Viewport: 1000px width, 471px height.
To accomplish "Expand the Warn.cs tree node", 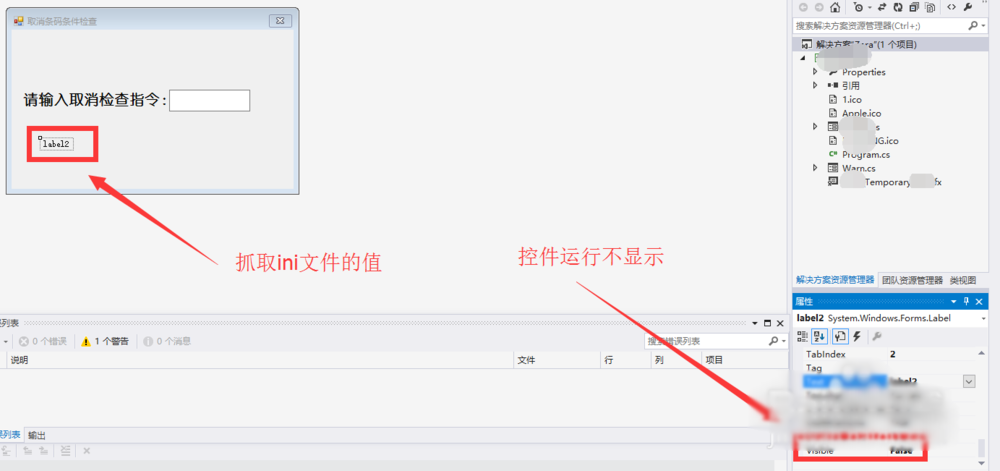I will [815, 168].
